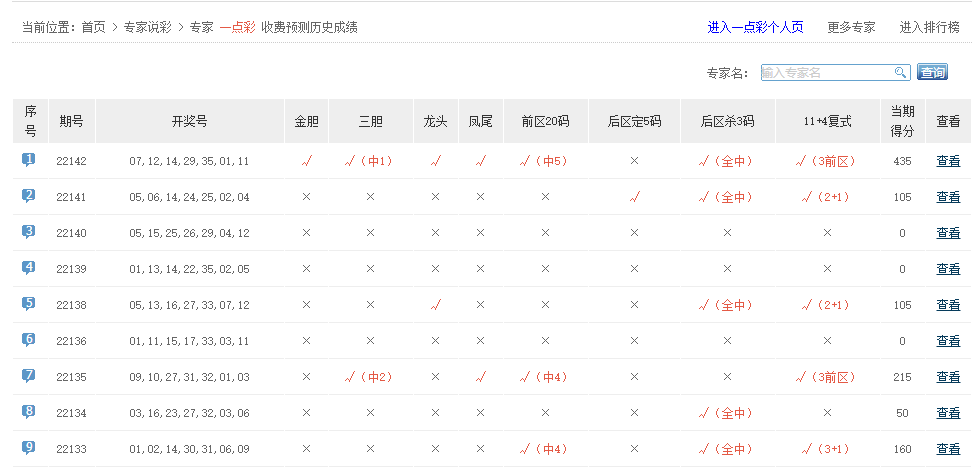The image size is (974, 467).
Task: Click rank badge number 1
Action: [x=29, y=160]
